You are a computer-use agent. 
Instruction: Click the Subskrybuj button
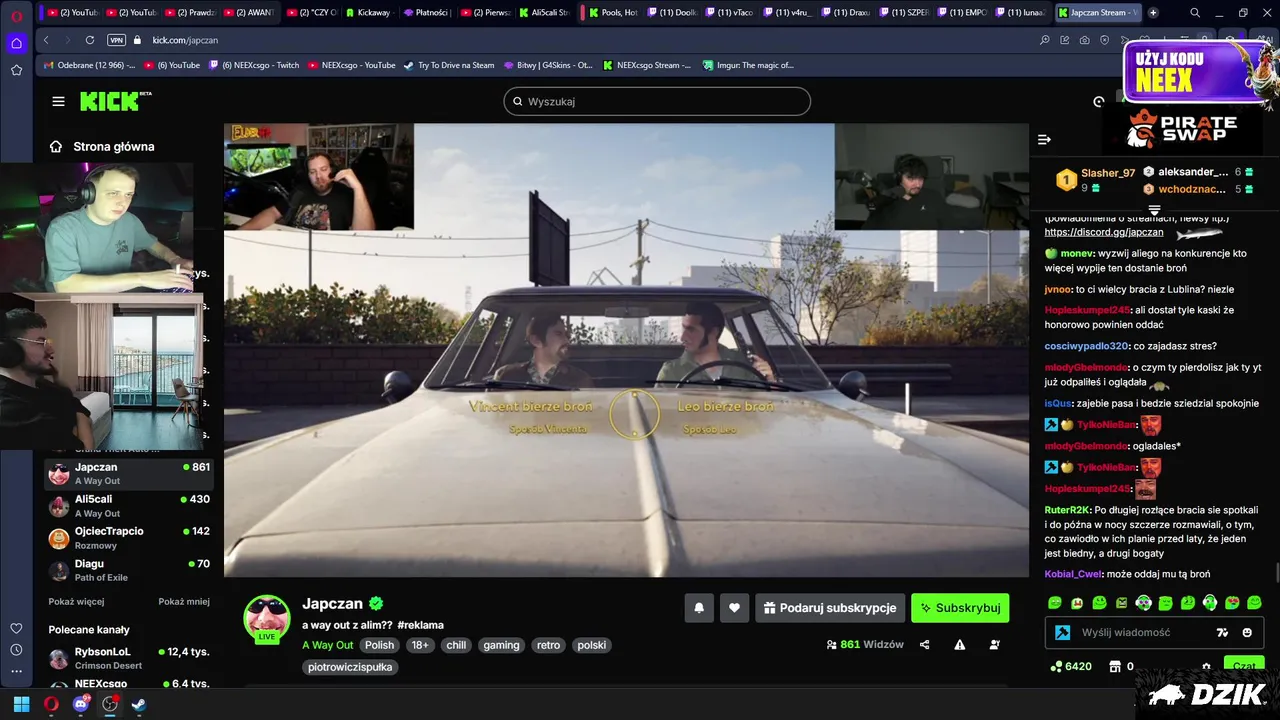(960, 608)
